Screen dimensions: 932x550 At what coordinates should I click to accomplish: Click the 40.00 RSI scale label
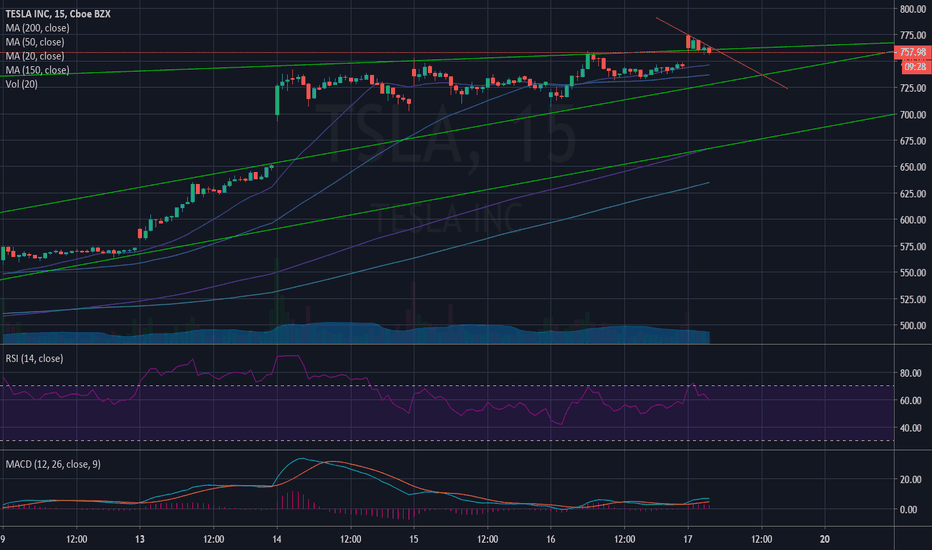tap(911, 428)
